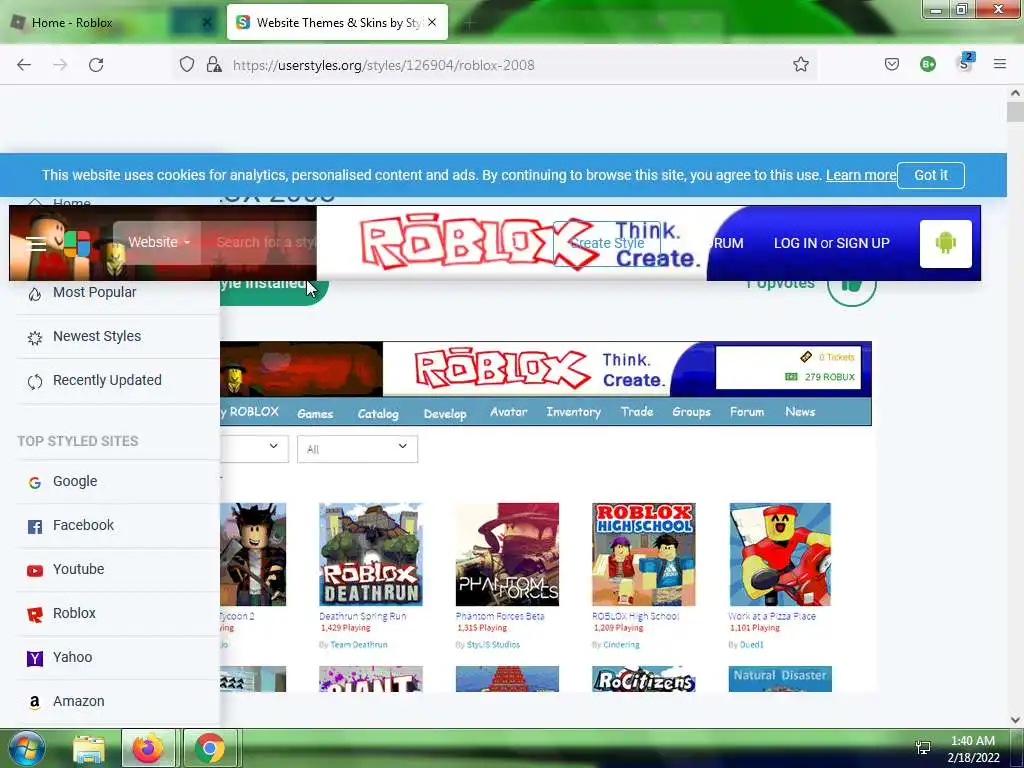The width and height of the screenshot is (1024, 768).
Task: Open the Pocket save icon
Action: (891, 64)
